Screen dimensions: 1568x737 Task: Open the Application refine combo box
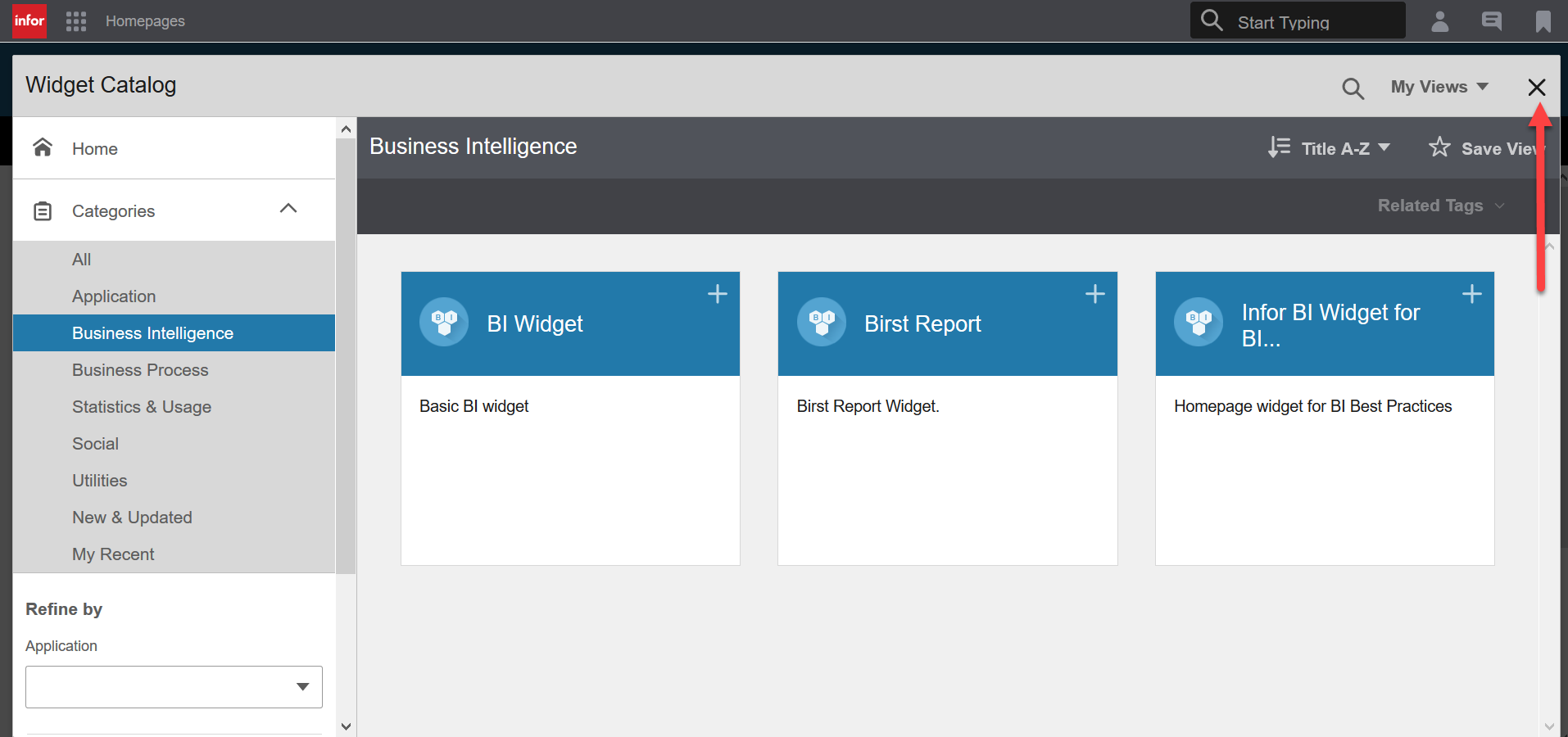(x=174, y=687)
